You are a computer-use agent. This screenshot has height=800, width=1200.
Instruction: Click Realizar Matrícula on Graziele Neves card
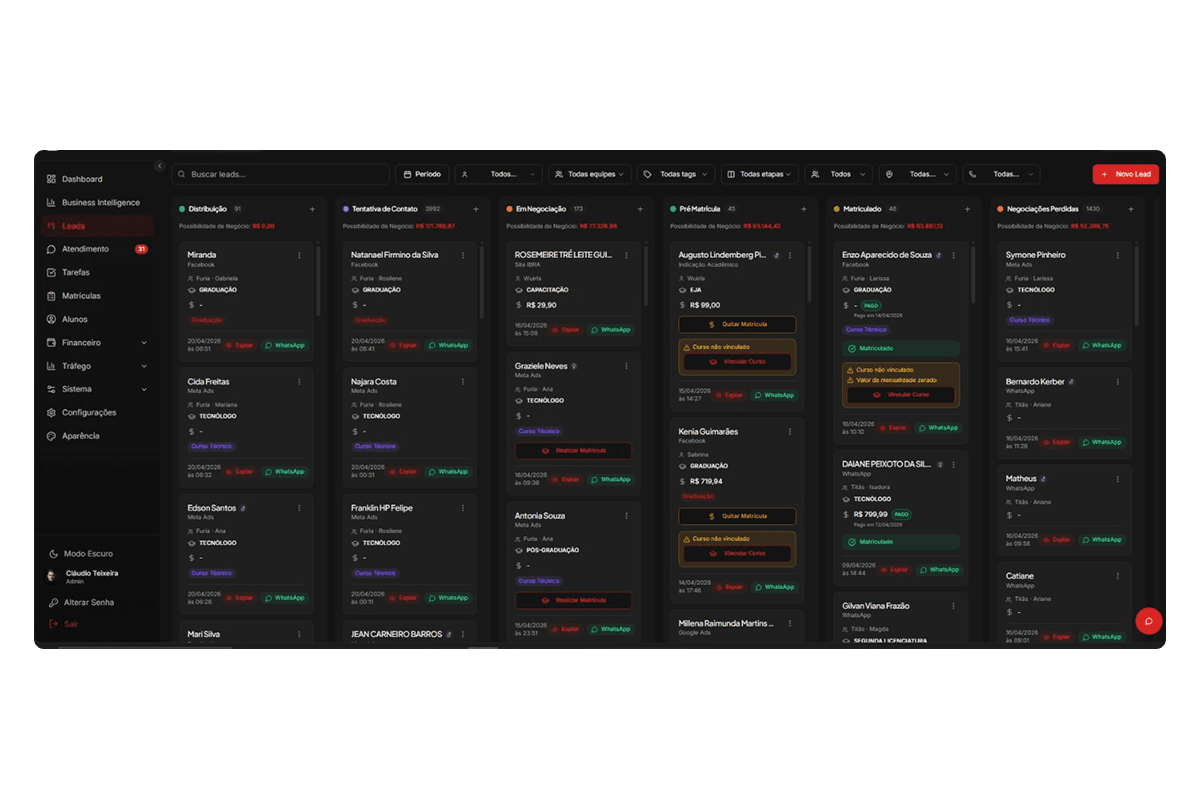point(574,451)
